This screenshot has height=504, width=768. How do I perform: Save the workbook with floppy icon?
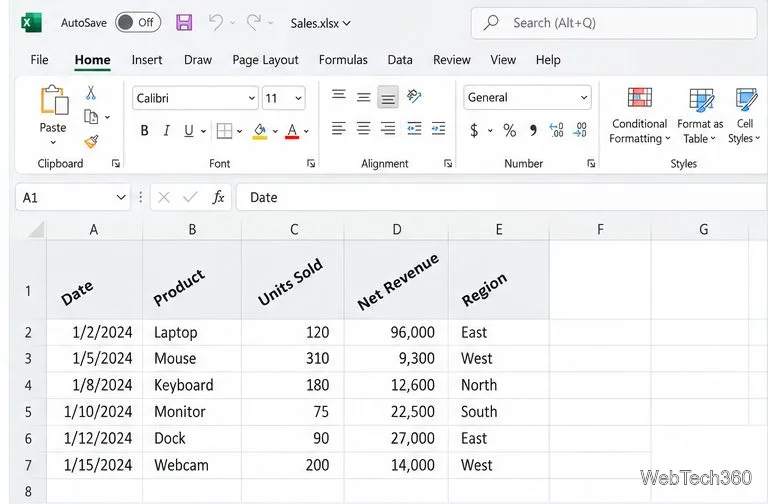pos(184,23)
